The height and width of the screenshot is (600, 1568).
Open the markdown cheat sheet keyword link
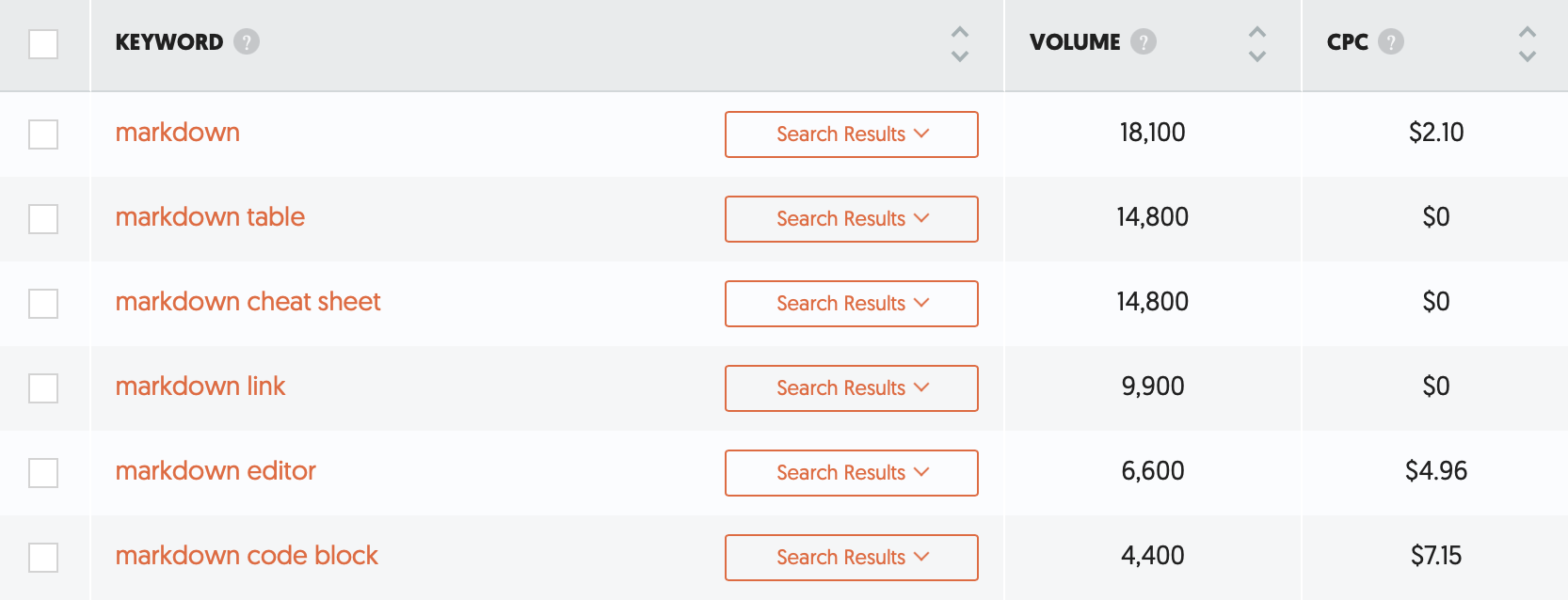tap(248, 302)
